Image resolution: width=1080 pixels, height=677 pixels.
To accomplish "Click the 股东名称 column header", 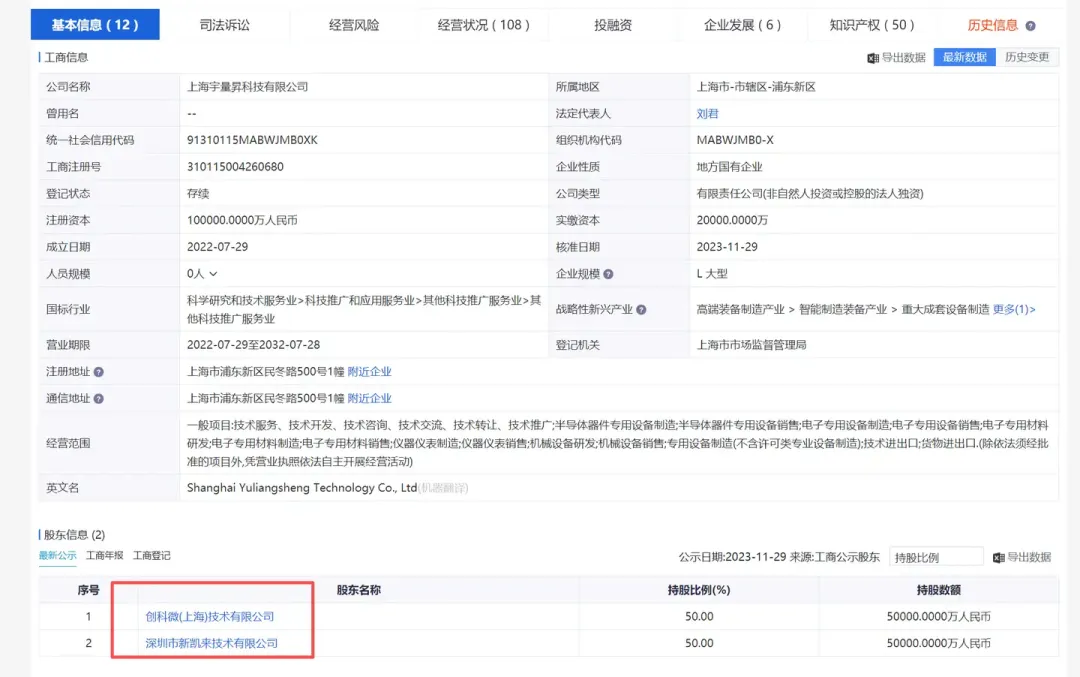I will 358,590.
